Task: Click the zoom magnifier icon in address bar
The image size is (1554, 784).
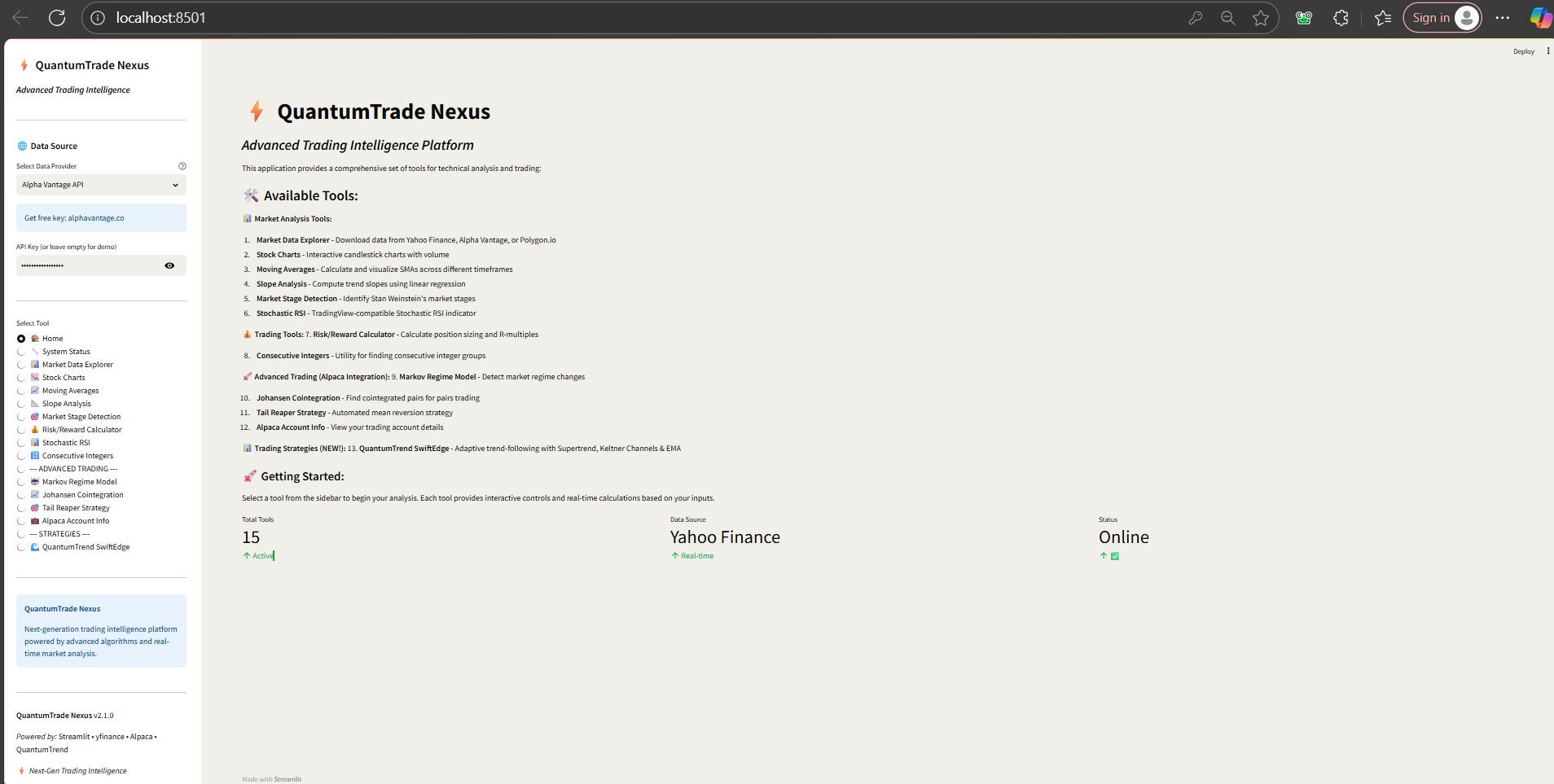Action: point(1228,18)
